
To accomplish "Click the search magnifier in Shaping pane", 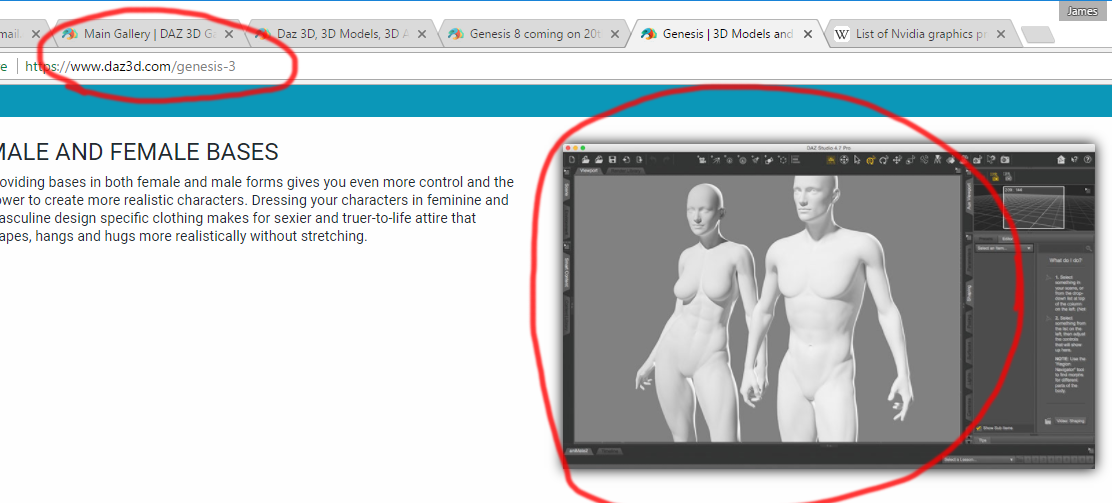I will click(1089, 248).
